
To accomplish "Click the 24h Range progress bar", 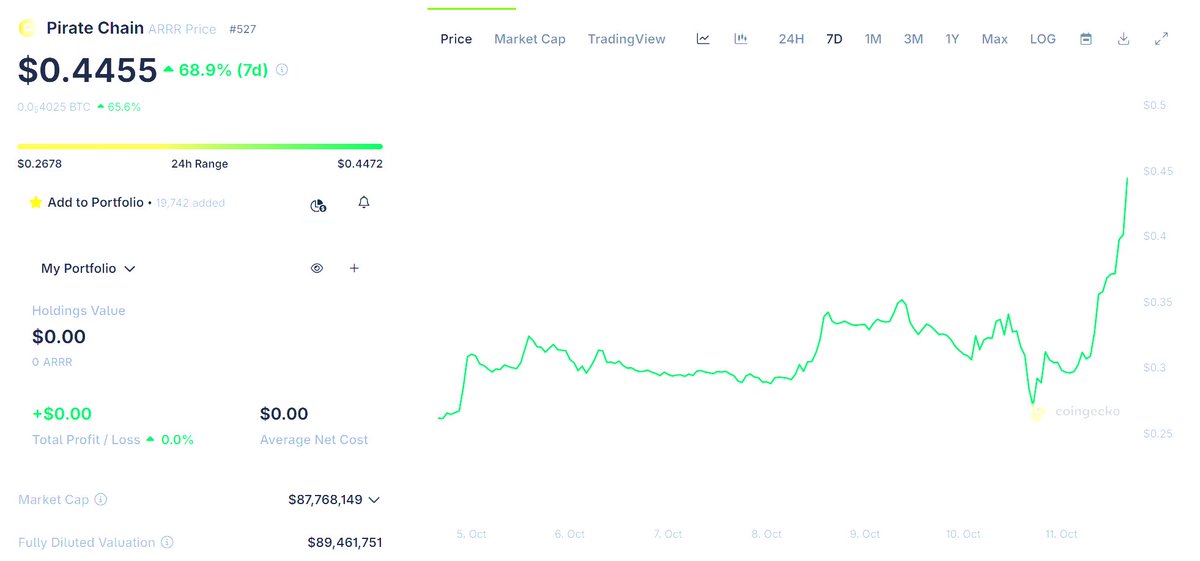I will pos(200,147).
